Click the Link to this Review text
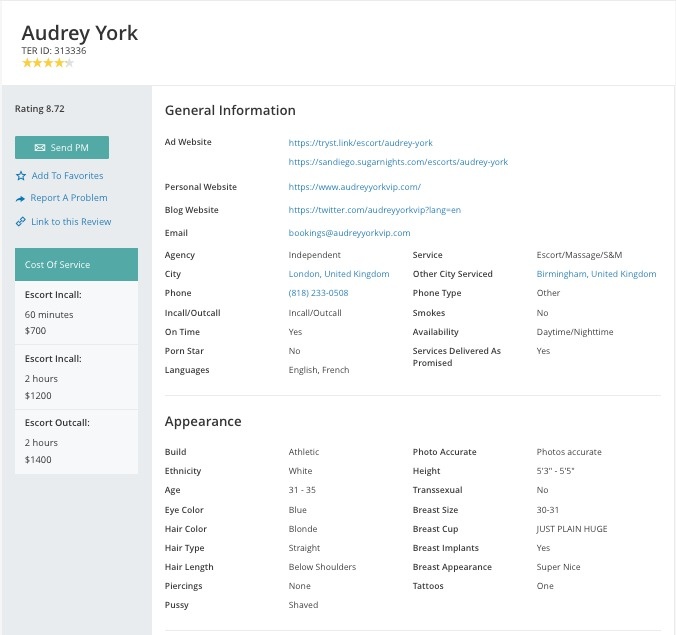The width and height of the screenshot is (676, 635). pyautogui.click(x=71, y=222)
